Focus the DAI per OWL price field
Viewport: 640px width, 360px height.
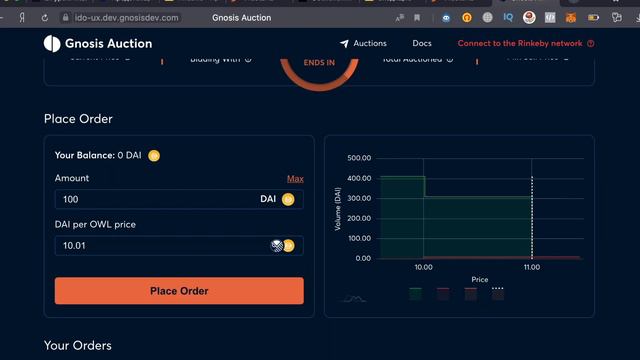click(x=179, y=246)
